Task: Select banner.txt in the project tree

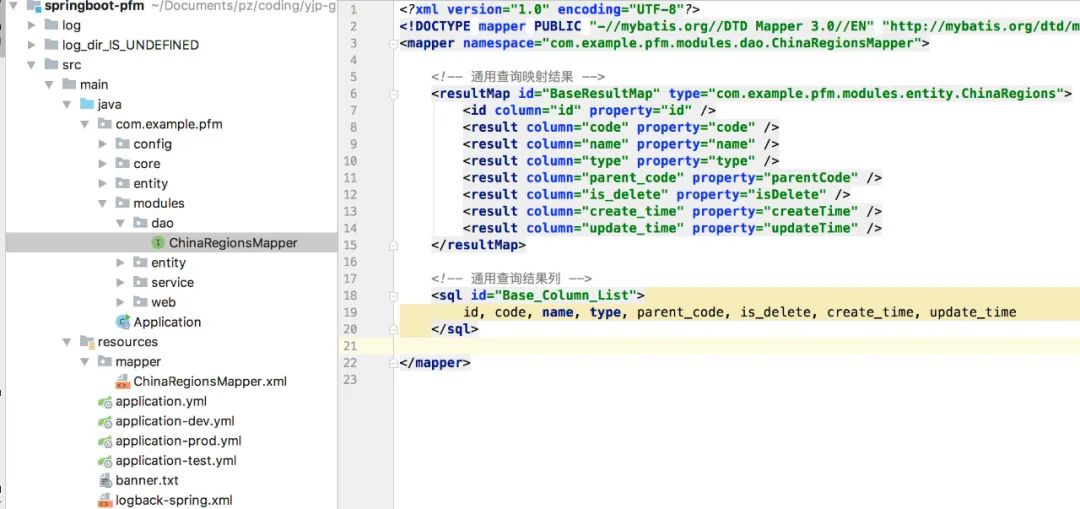Action: (x=147, y=480)
